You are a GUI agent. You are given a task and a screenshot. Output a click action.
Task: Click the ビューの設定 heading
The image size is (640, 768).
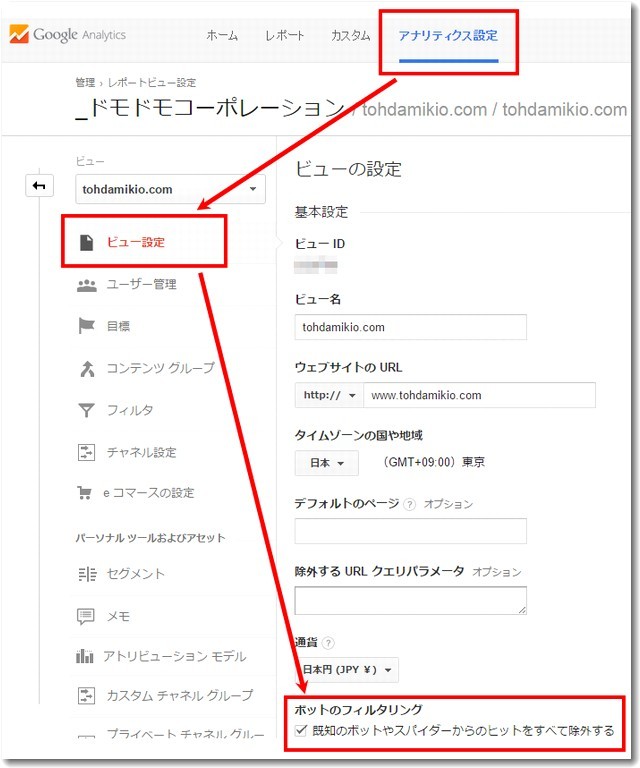pyautogui.click(x=348, y=169)
